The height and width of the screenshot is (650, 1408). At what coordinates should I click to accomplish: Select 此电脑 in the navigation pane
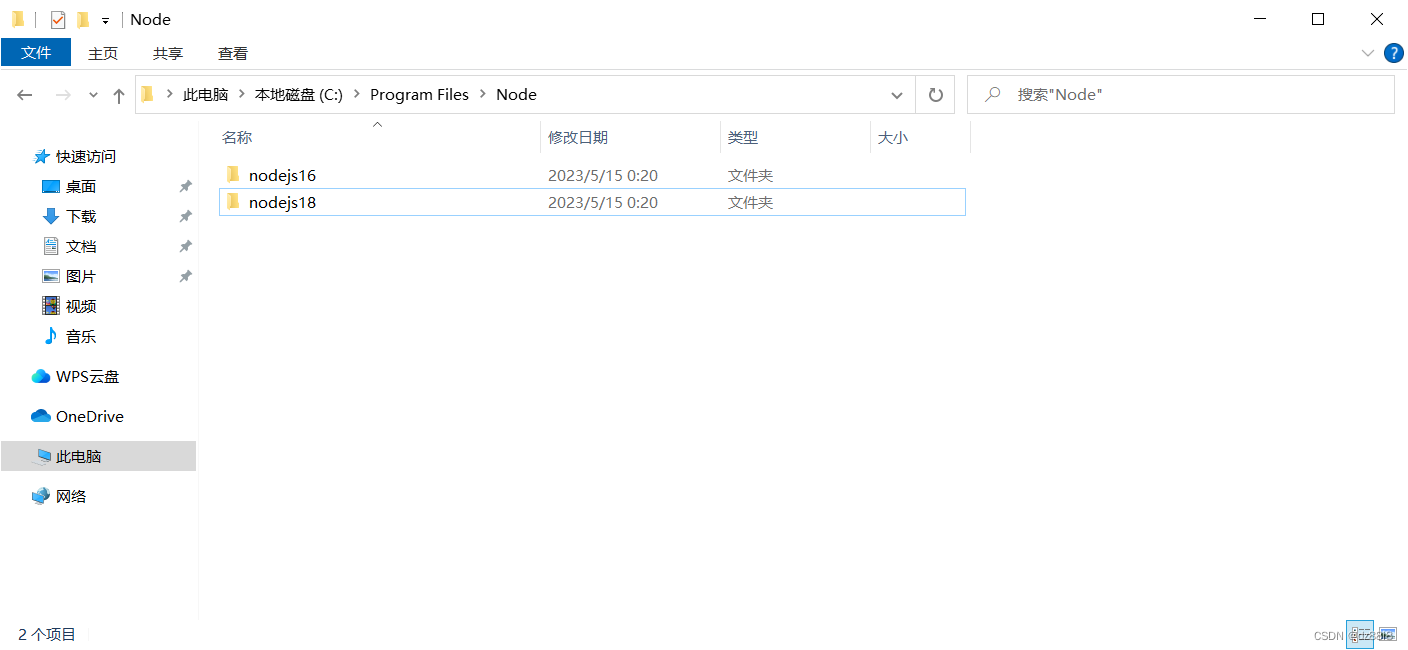click(x=80, y=456)
